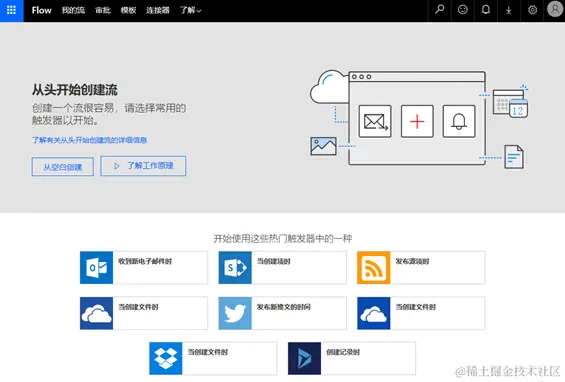Open the app launcher waffle icon
The height and width of the screenshot is (382, 565).
(x=12, y=10)
